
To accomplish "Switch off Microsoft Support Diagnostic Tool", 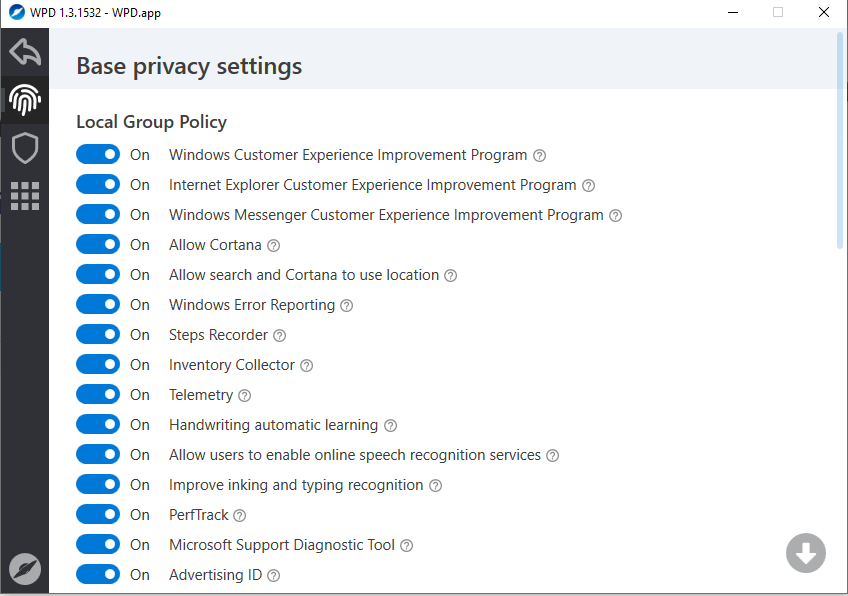I will [98, 545].
